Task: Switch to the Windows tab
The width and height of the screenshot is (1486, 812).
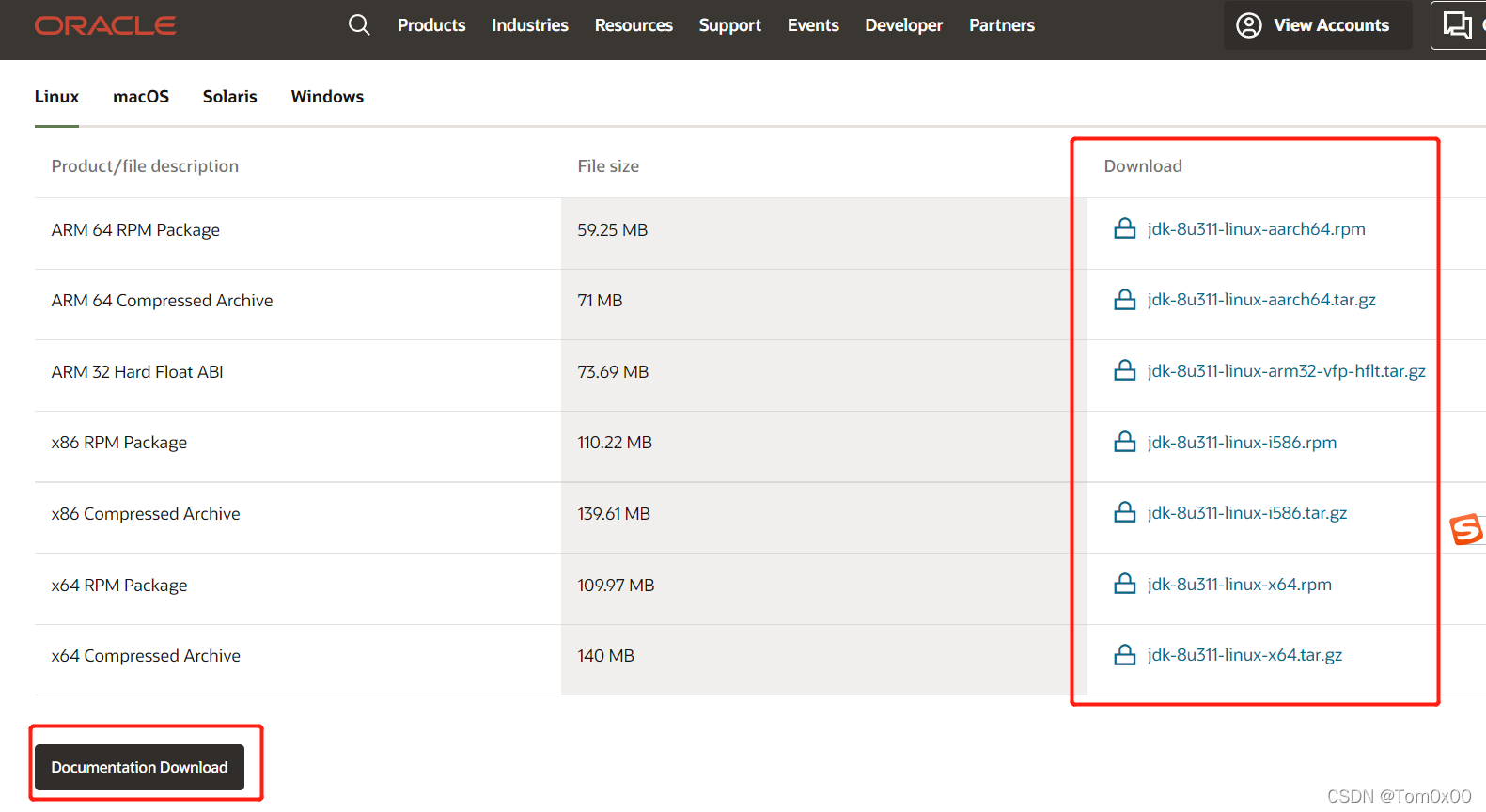Action: pos(327,97)
